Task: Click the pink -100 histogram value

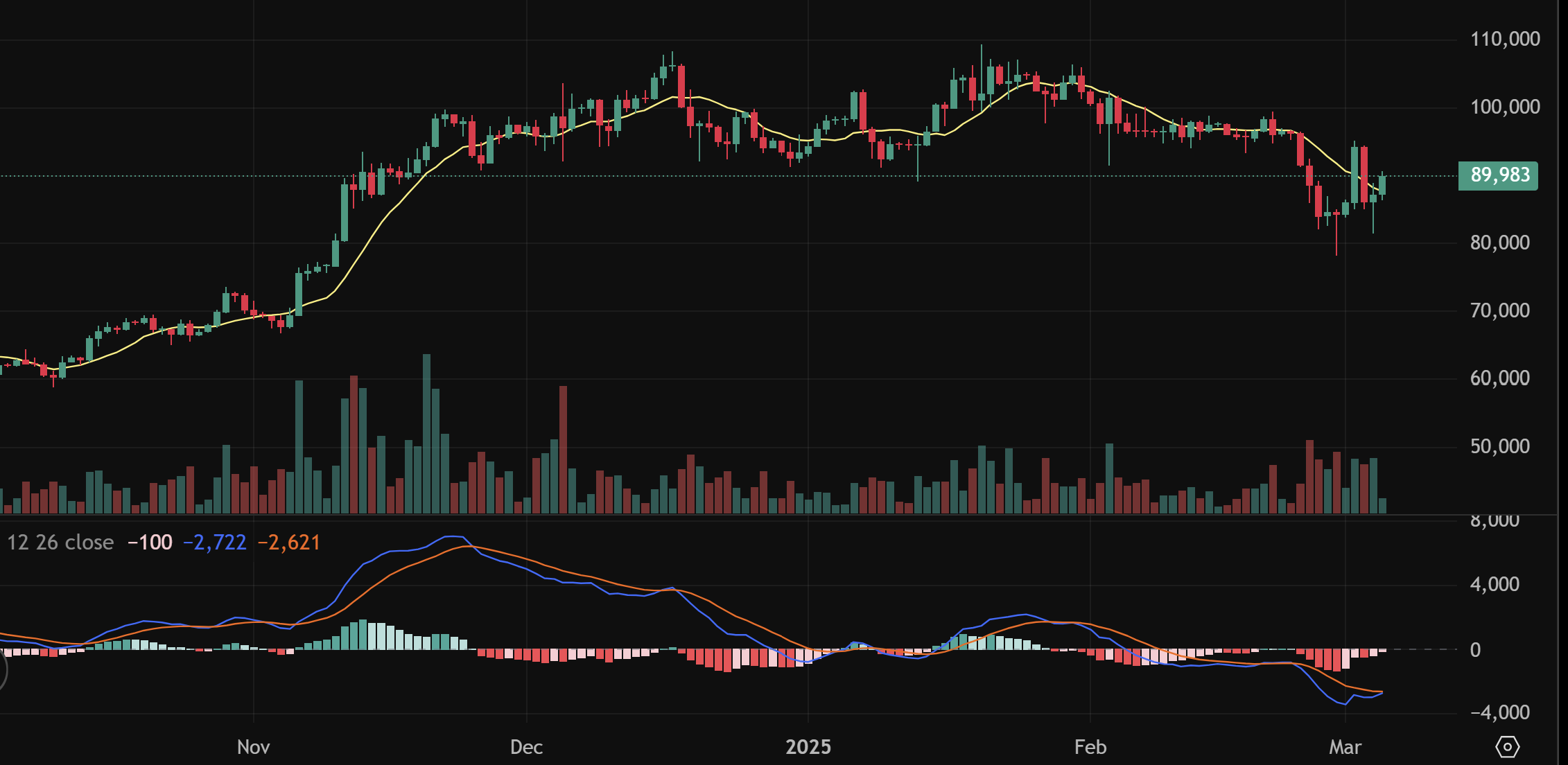Action: click(150, 543)
